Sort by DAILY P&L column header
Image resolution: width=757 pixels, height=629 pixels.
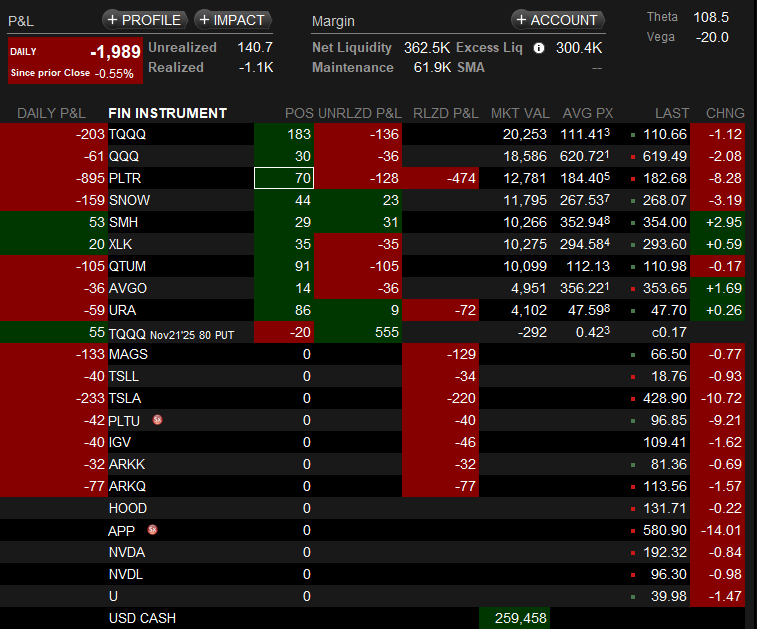pyautogui.click(x=51, y=113)
